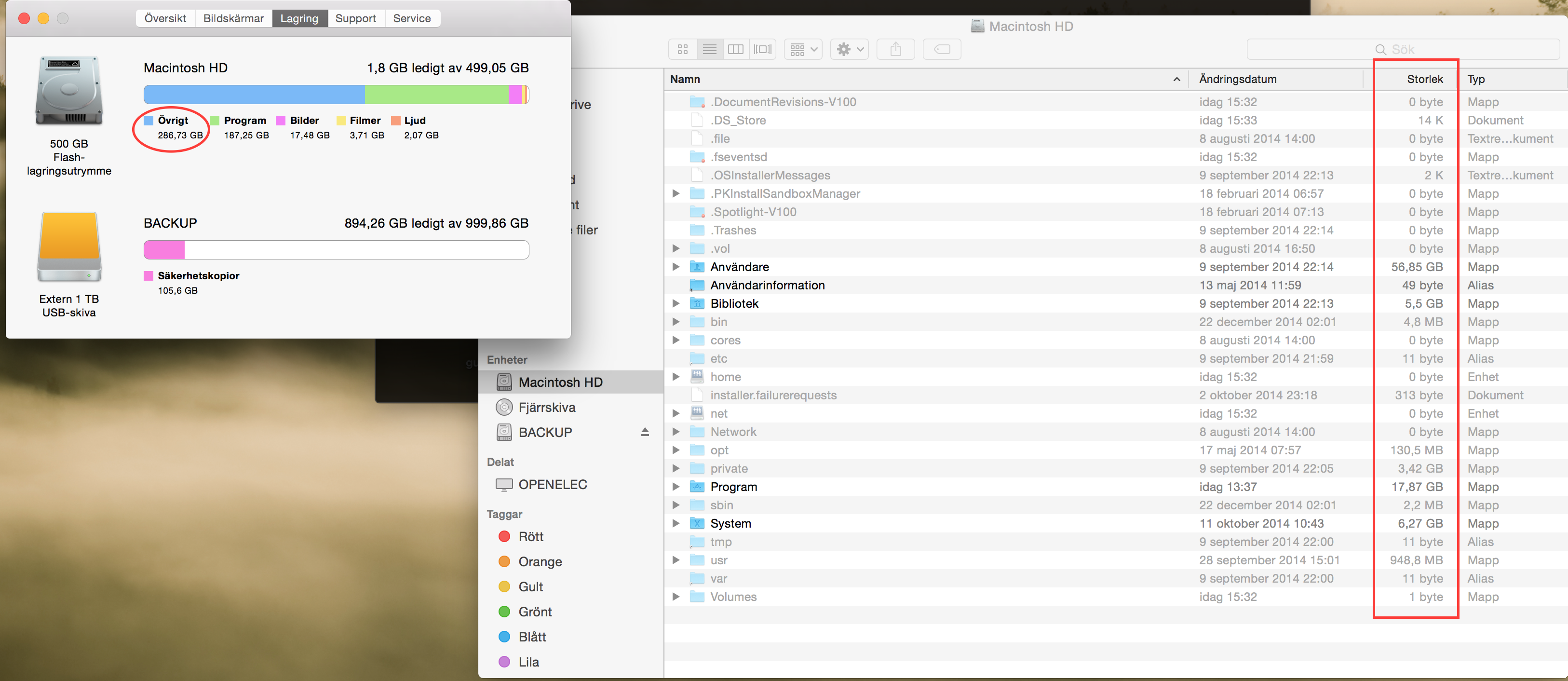Open the Service tab
1568x681 pixels.
(x=412, y=18)
